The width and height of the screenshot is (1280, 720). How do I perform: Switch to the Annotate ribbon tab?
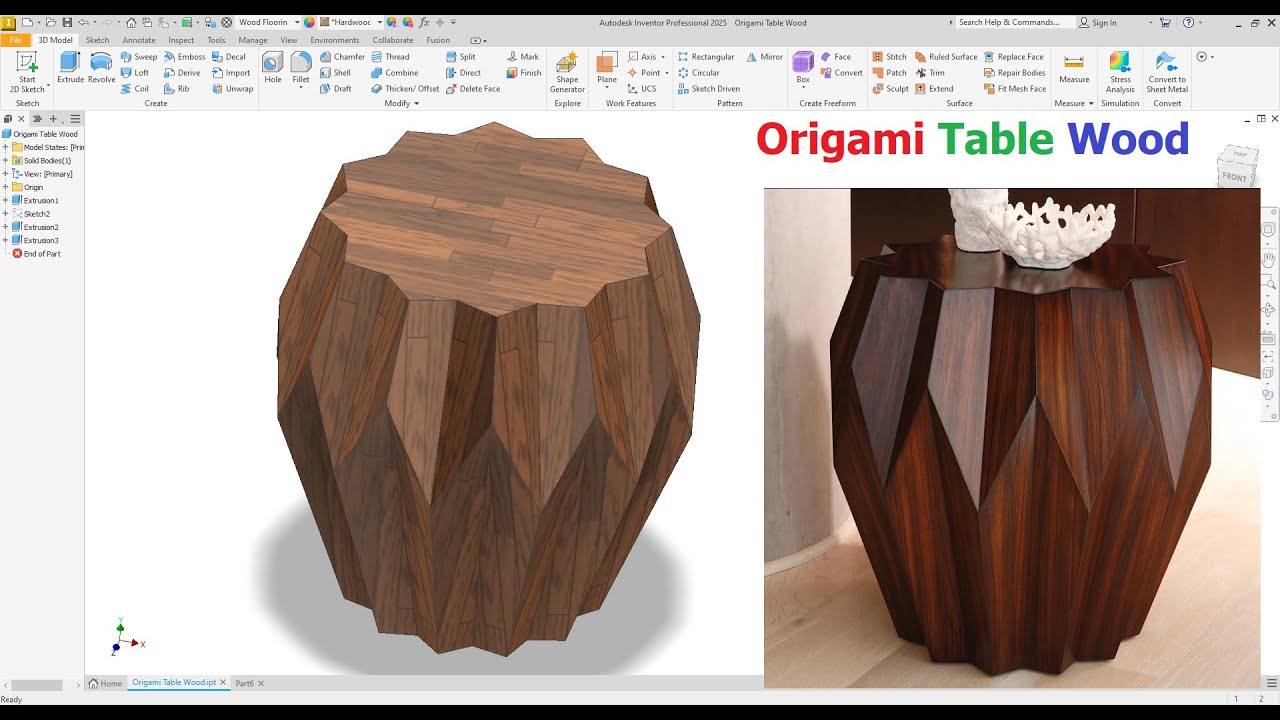click(139, 40)
